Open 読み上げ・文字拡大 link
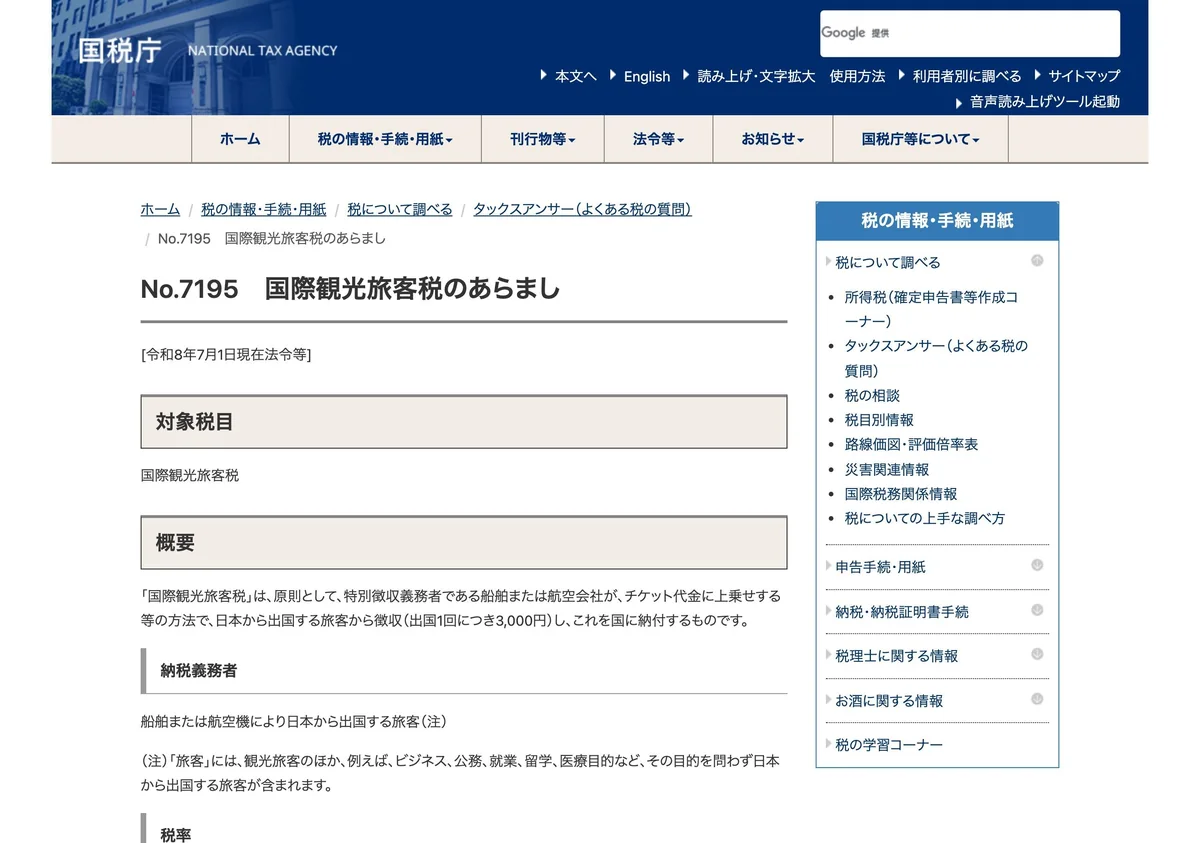The width and height of the screenshot is (1200, 843). [756, 76]
